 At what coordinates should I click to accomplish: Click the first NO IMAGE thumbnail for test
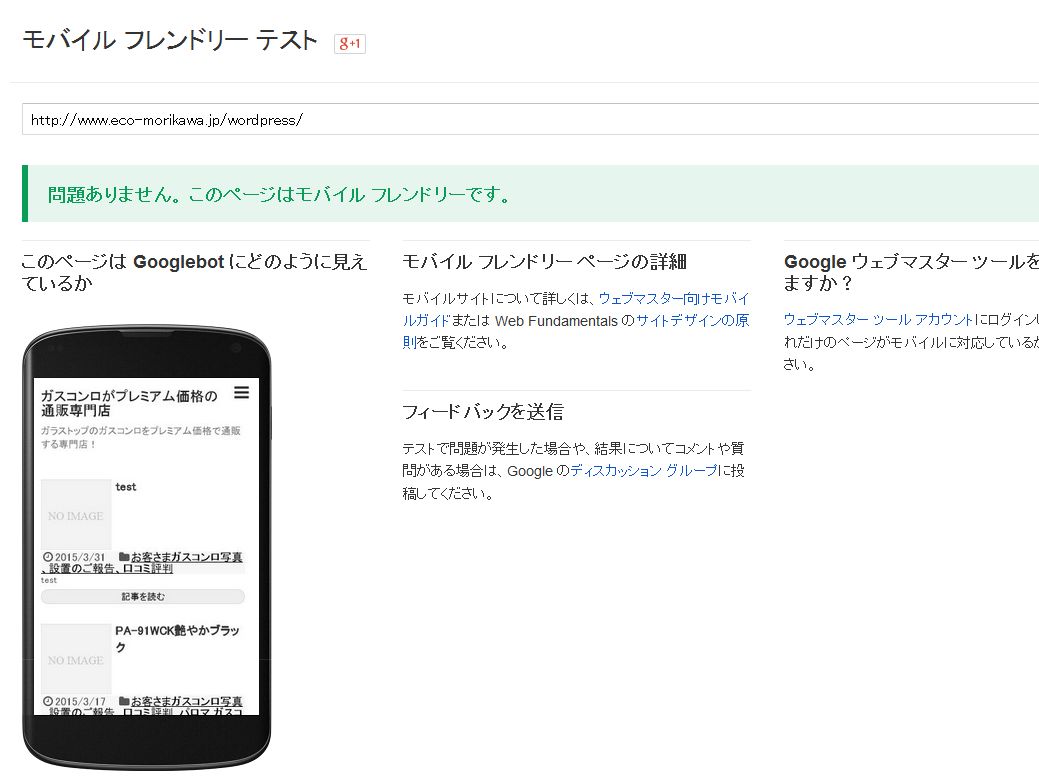click(76, 515)
